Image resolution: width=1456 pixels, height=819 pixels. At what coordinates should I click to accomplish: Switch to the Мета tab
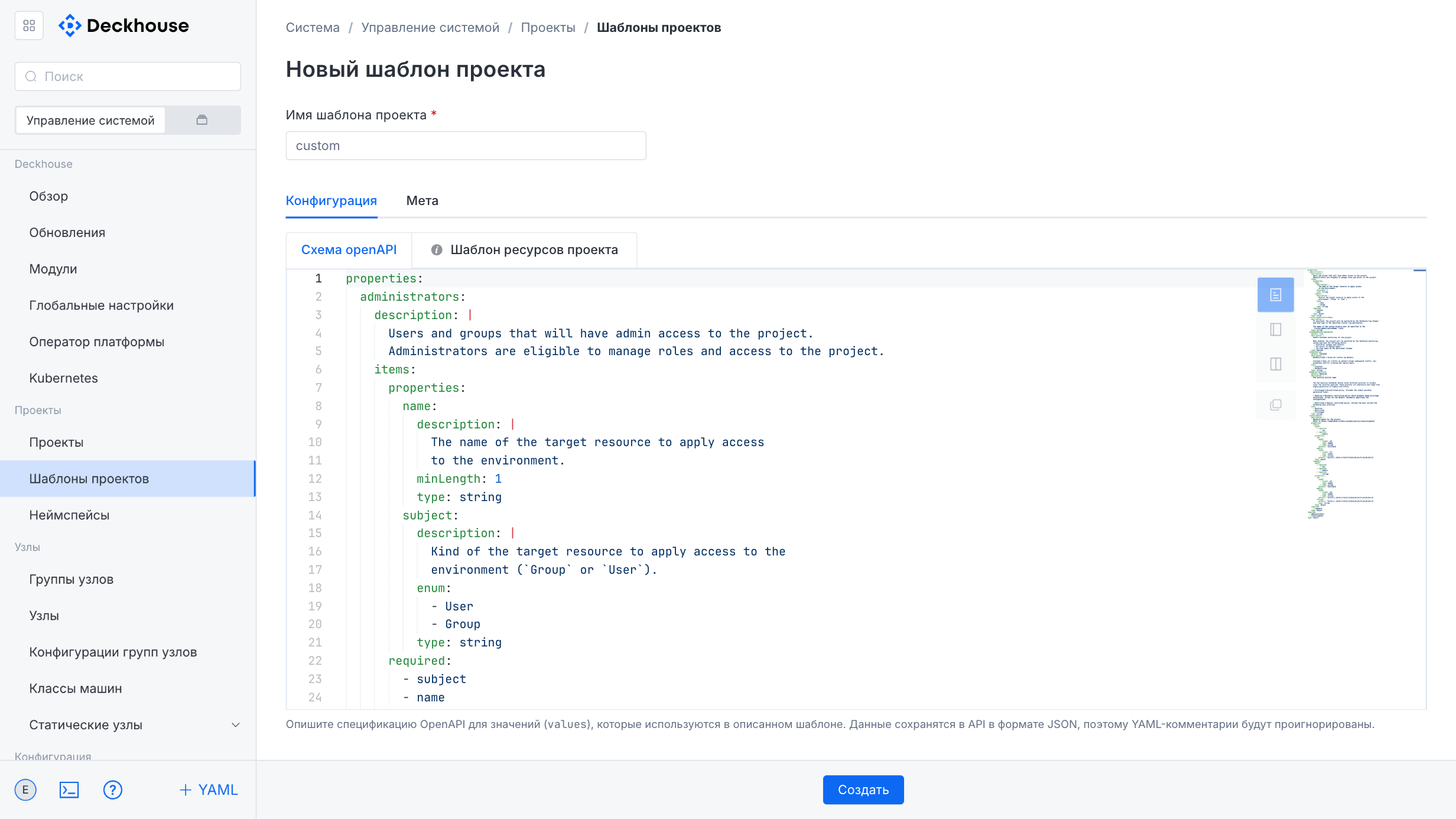pyautogui.click(x=422, y=201)
